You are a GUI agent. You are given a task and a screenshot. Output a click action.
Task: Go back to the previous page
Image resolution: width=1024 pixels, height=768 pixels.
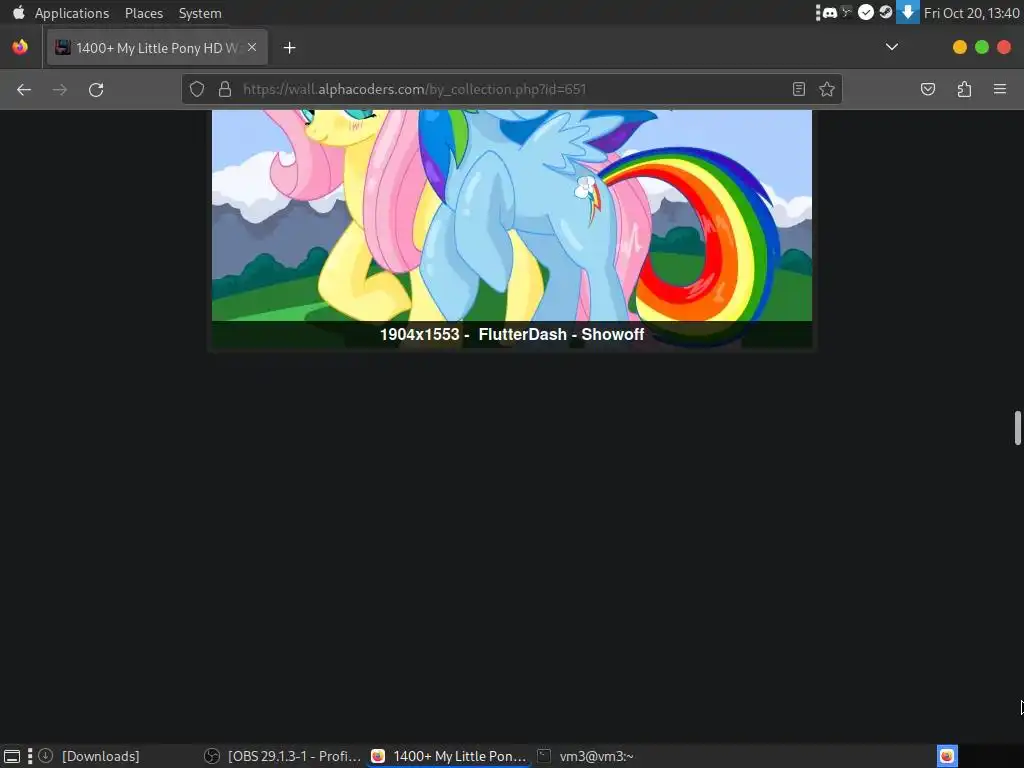pos(24,89)
